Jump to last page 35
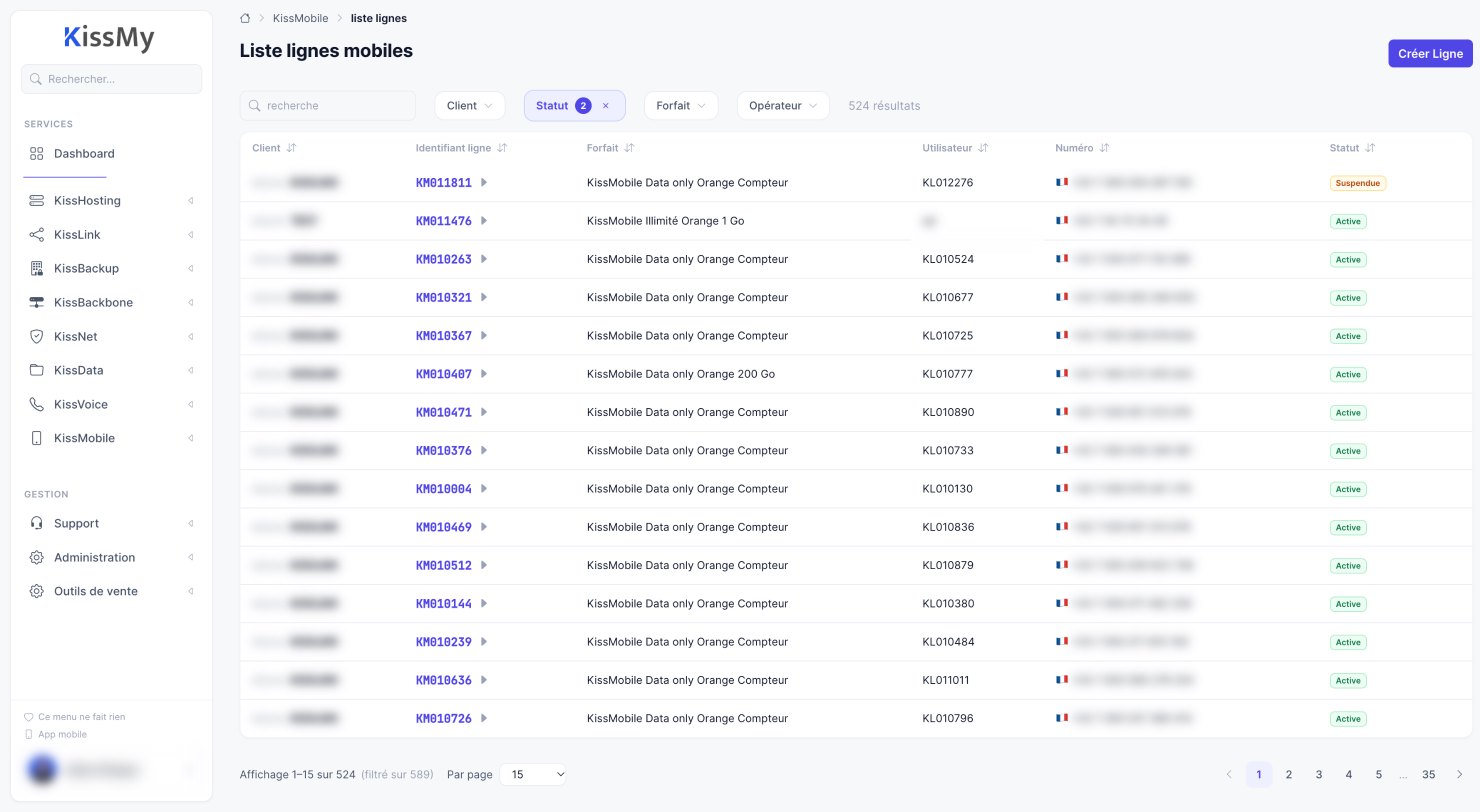The image size is (1480, 812). pyautogui.click(x=1429, y=775)
